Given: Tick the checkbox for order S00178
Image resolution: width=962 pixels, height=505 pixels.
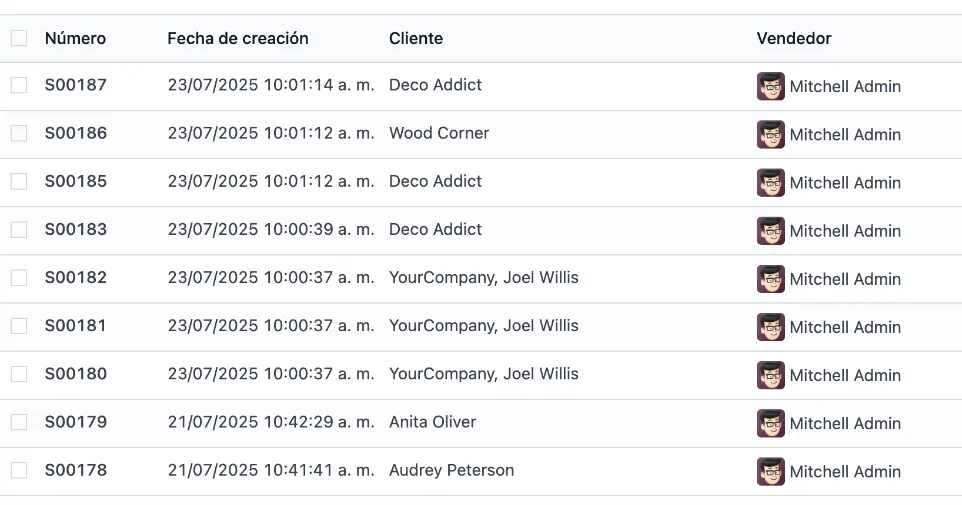Looking at the screenshot, I should pyautogui.click(x=19, y=469).
